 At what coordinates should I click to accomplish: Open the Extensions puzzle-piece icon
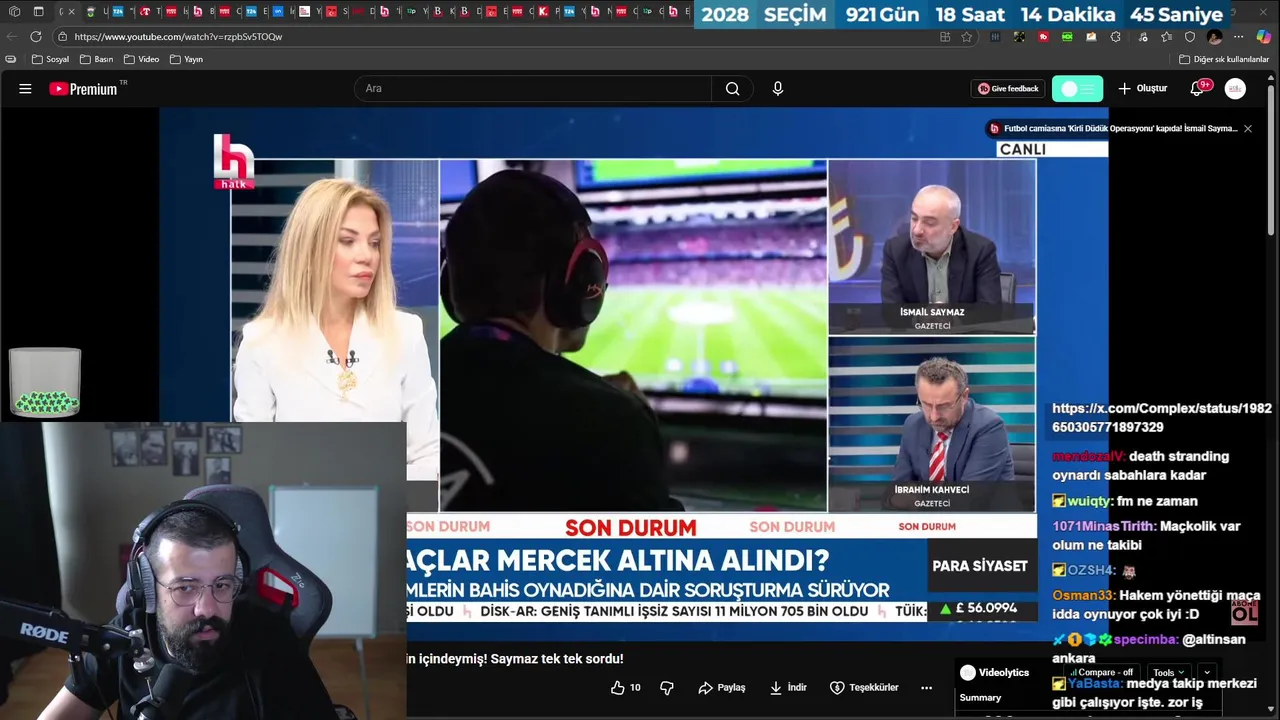(x=1116, y=37)
